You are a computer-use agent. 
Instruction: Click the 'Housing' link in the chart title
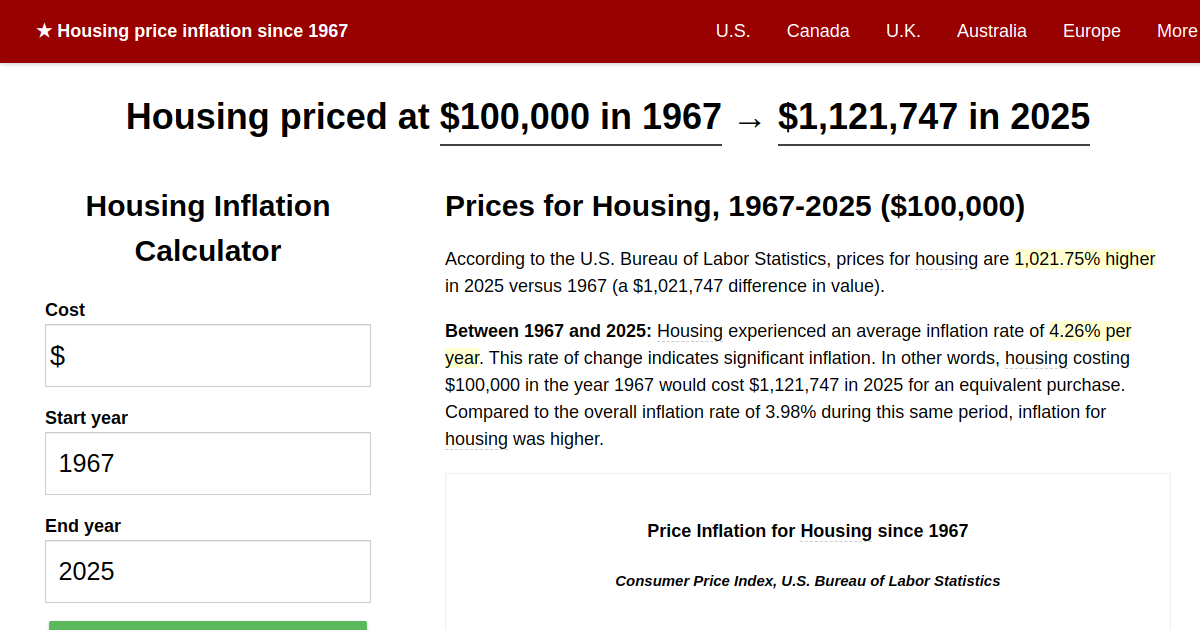(836, 531)
